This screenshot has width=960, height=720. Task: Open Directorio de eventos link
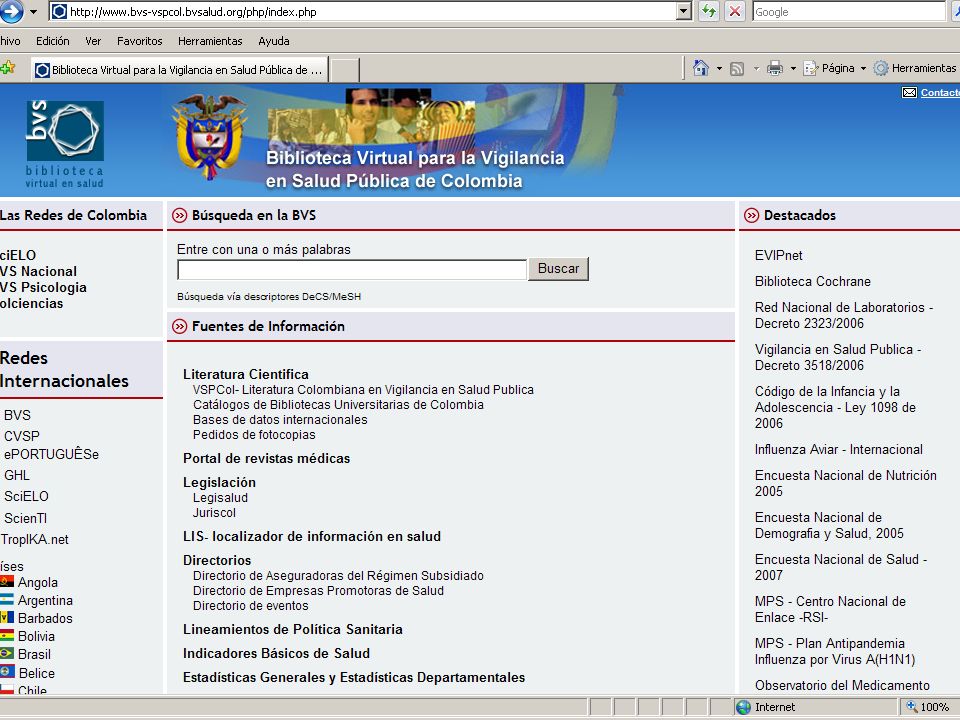(250, 606)
